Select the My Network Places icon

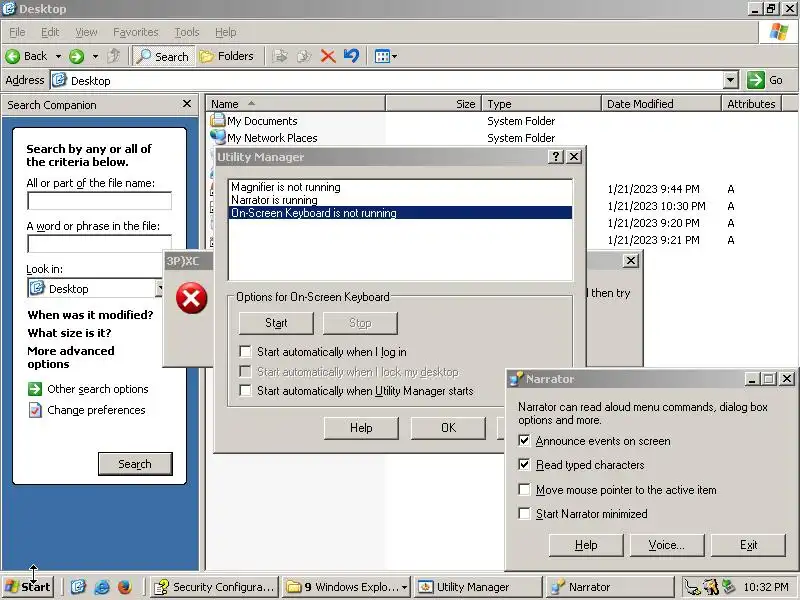pos(218,137)
